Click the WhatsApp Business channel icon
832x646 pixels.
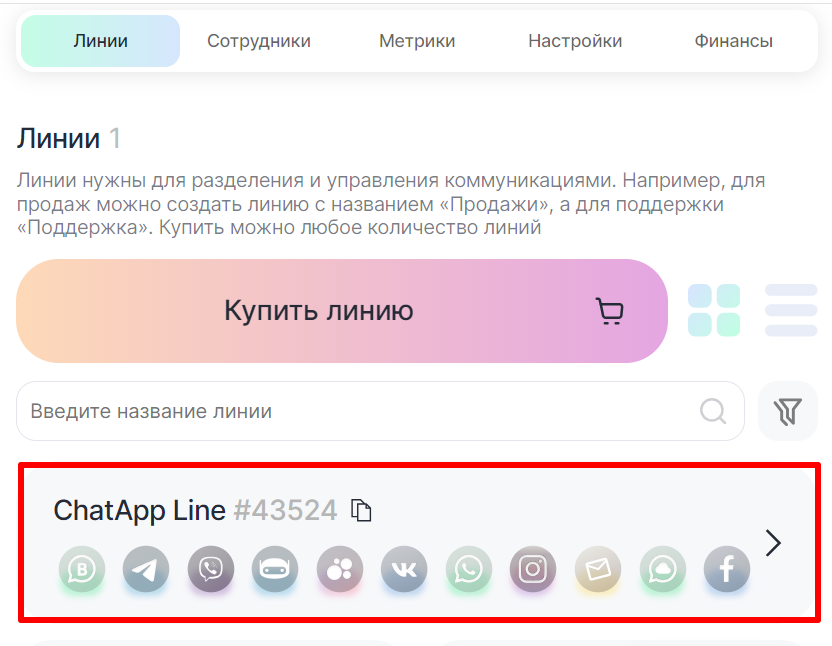(x=81, y=570)
